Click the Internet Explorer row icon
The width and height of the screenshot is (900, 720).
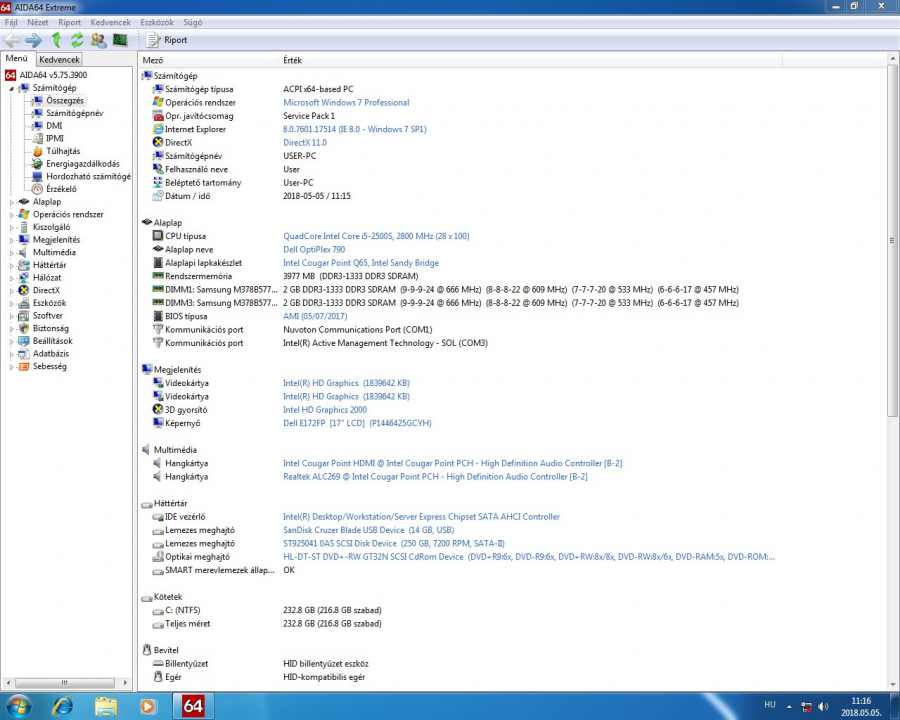click(158, 129)
